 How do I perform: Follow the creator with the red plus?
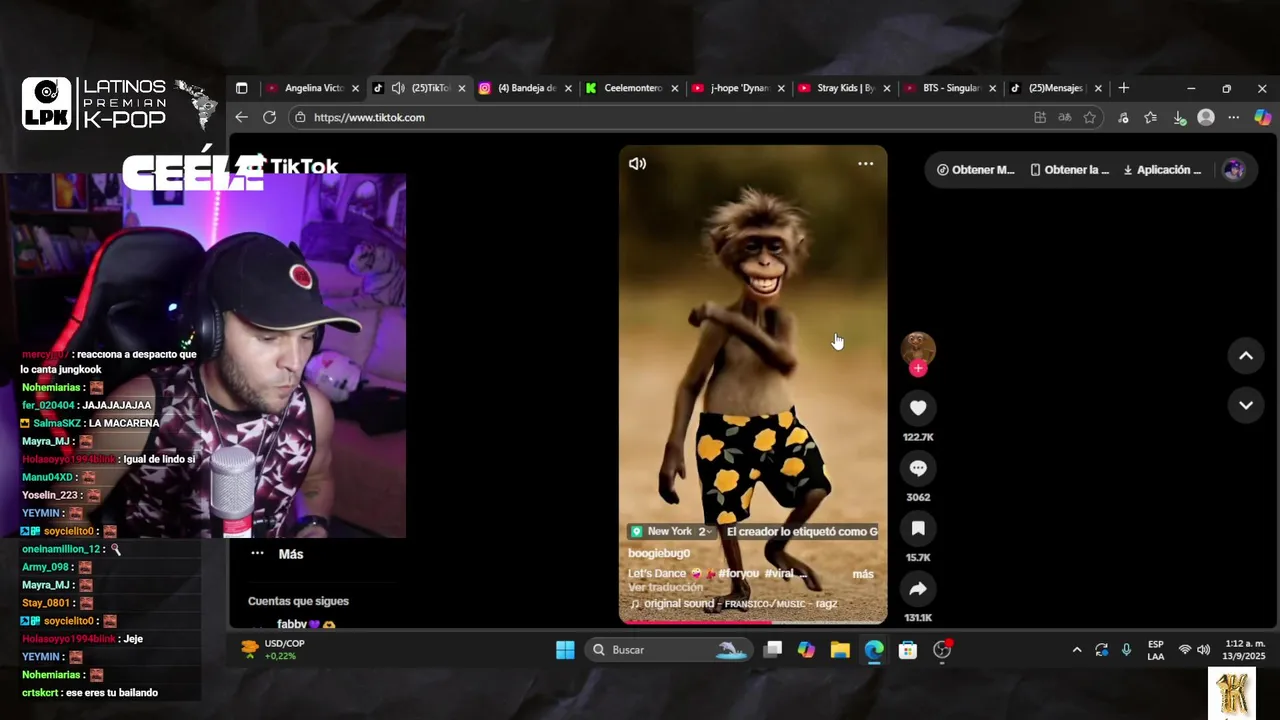point(918,368)
